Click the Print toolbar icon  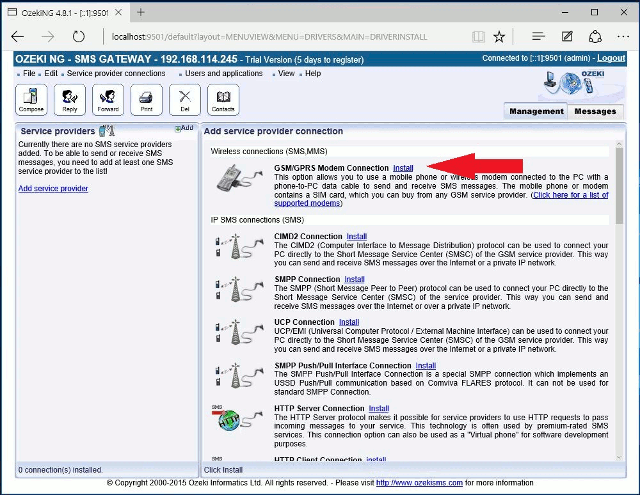[146, 100]
